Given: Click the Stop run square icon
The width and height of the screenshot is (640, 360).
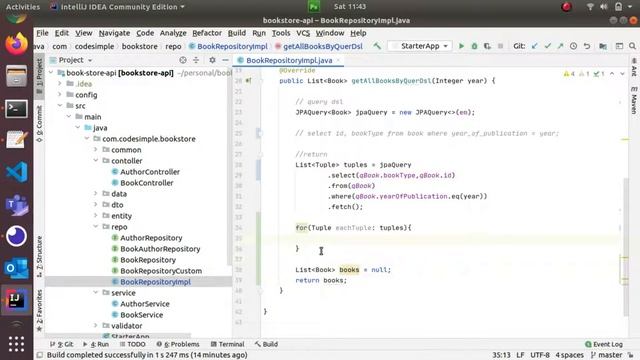Looking at the screenshot, I should tap(500, 46).
